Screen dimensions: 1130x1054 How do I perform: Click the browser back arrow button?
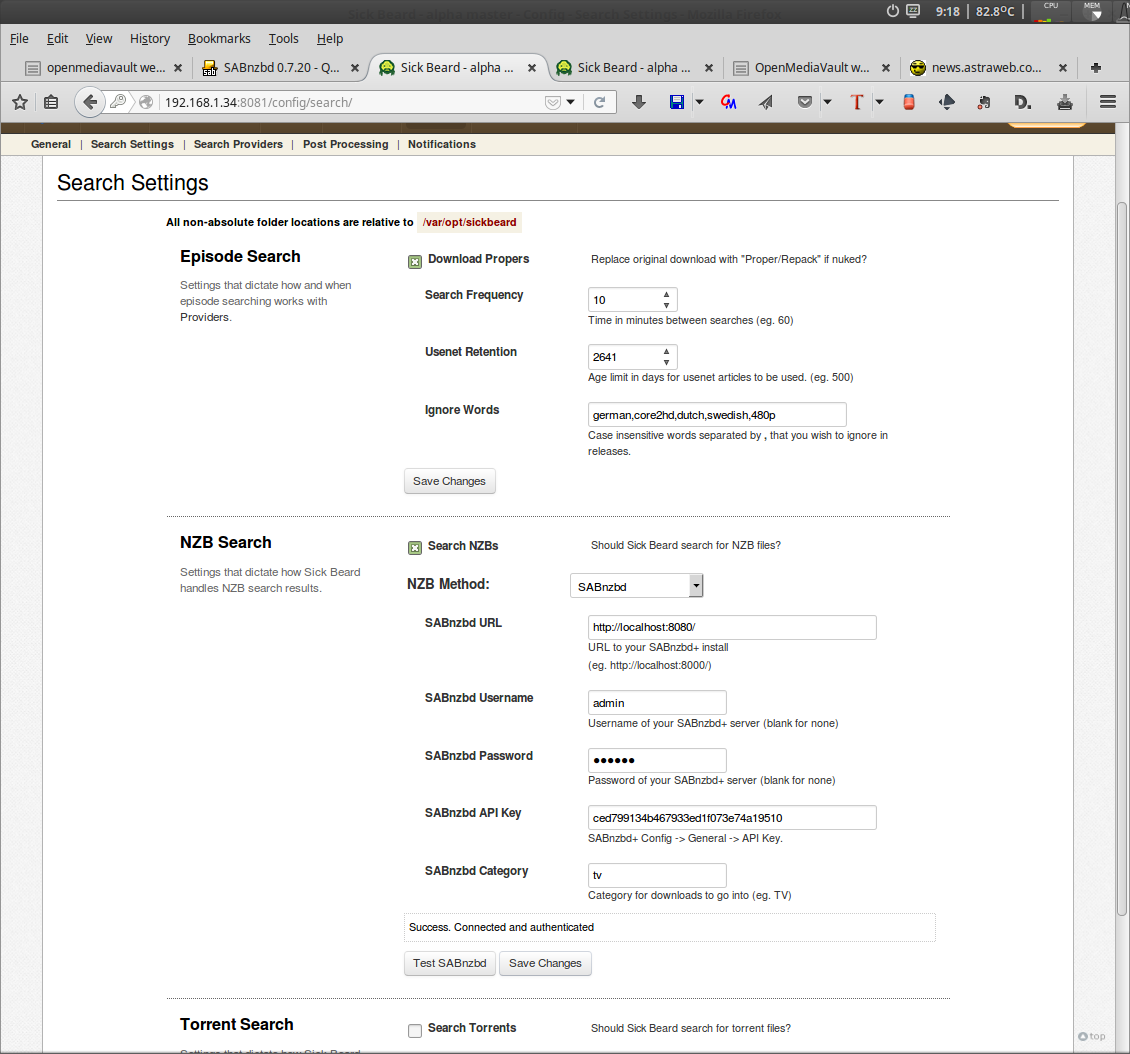(90, 102)
